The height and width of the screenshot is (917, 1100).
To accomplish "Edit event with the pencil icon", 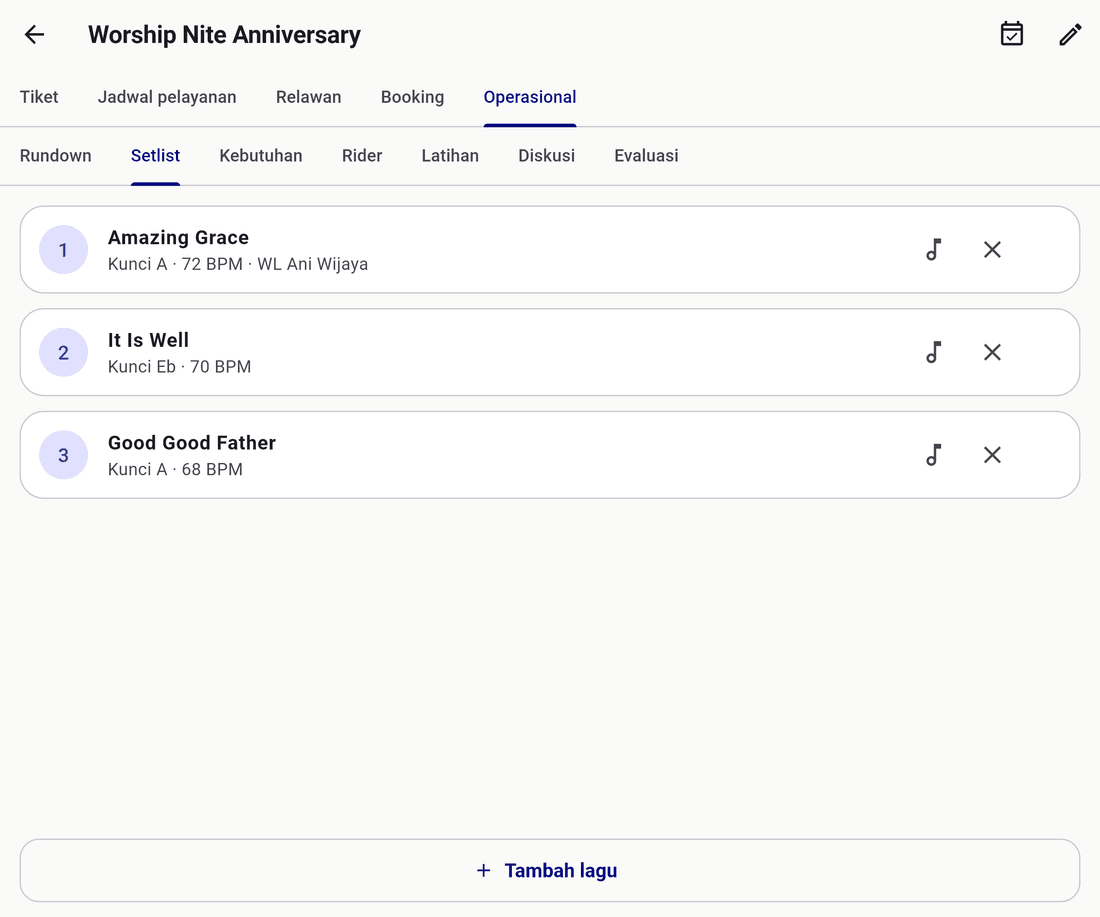I will (1071, 34).
